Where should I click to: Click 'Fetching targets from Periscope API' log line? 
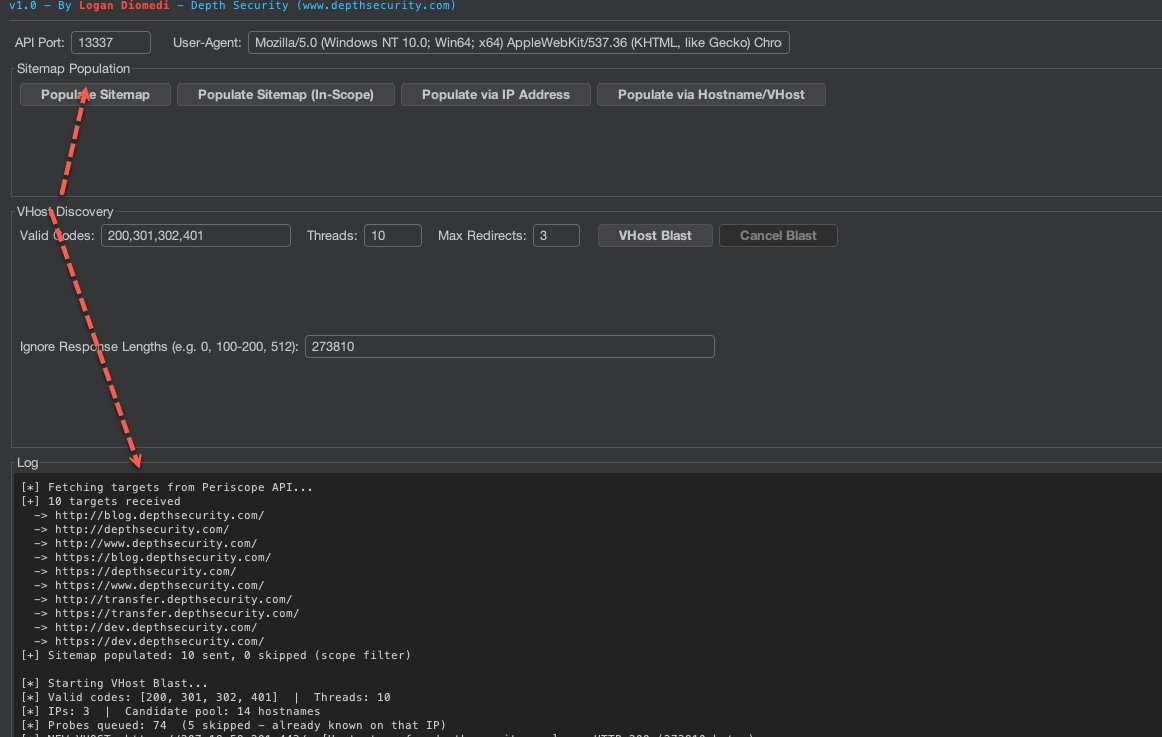(x=167, y=487)
